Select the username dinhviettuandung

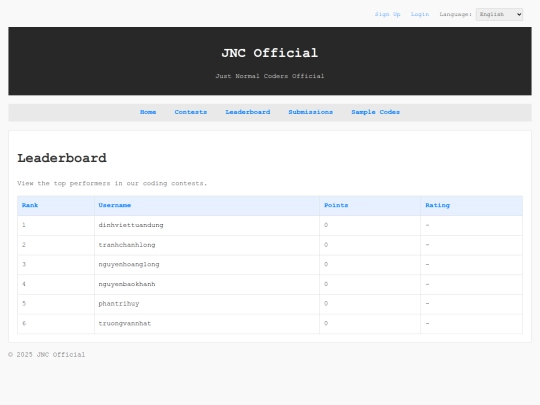pos(131,225)
